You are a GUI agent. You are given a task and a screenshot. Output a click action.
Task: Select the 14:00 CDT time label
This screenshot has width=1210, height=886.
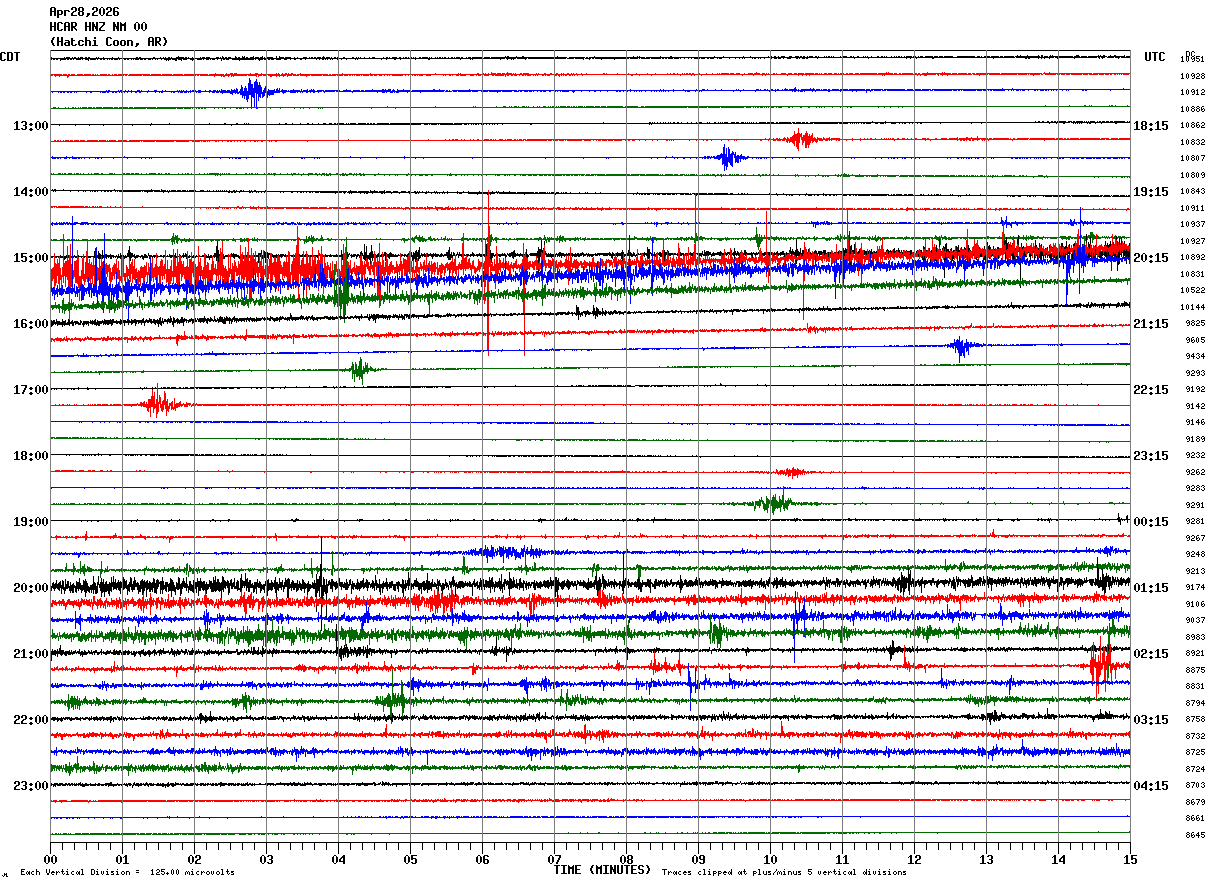[30, 192]
